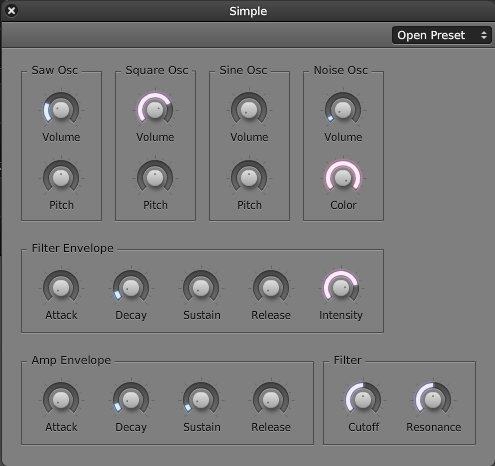Viewport: 495px width, 466px height.
Task: Select the Saw Osc Pitch knob
Action: tap(61, 178)
